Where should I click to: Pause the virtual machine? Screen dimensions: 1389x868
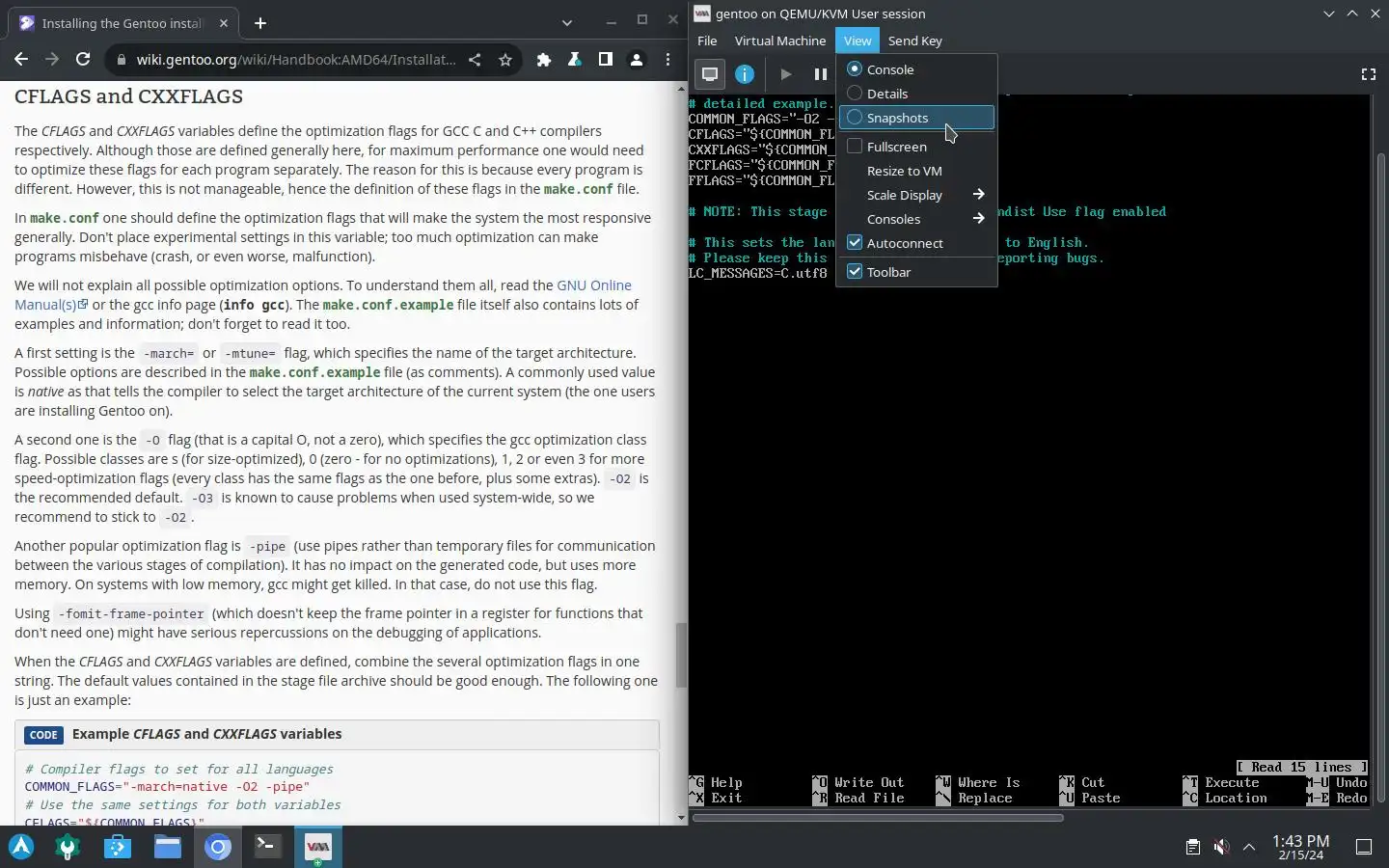pyautogui.click(x=821, y=74)
